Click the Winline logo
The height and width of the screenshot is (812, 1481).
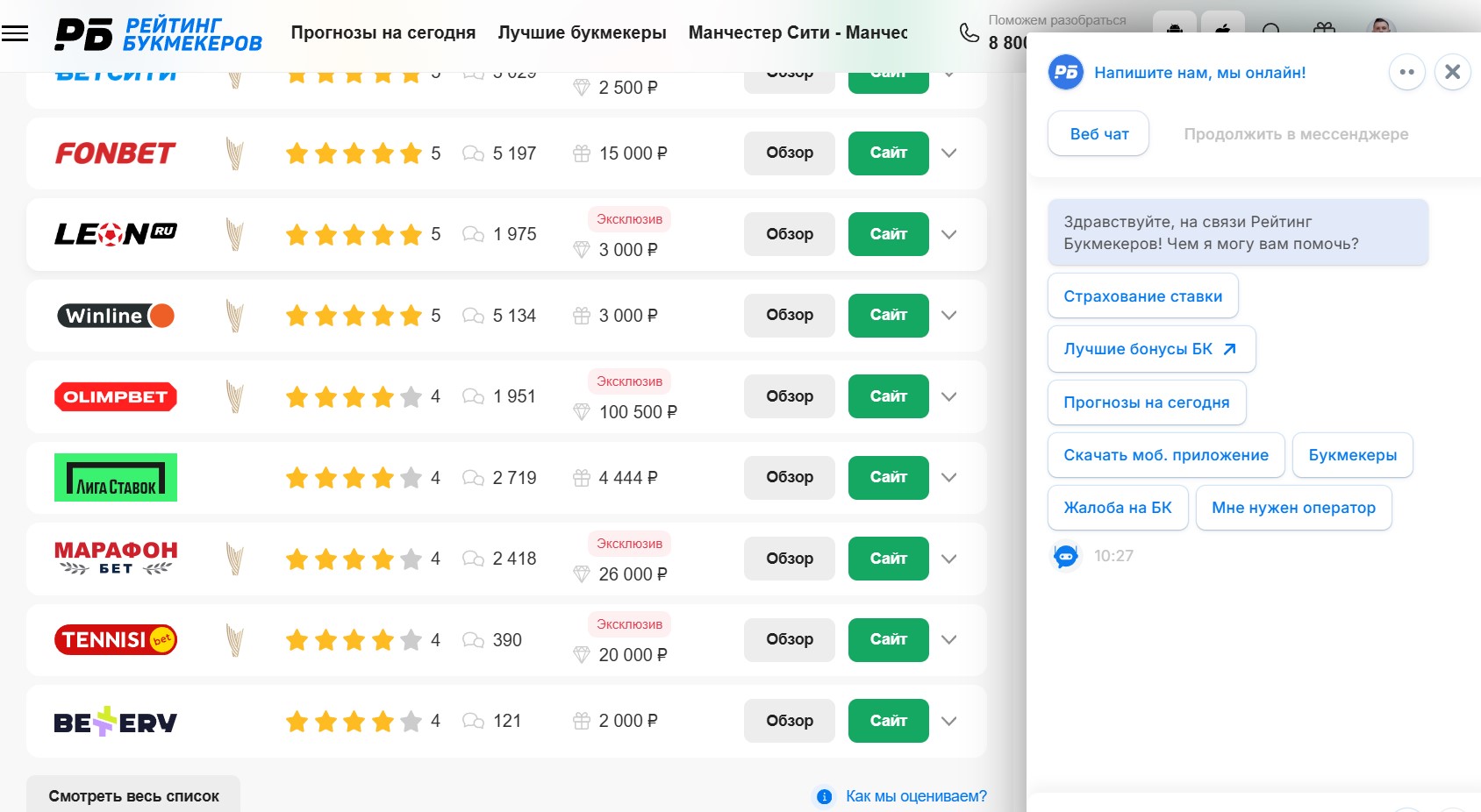(x=116, y=316)
